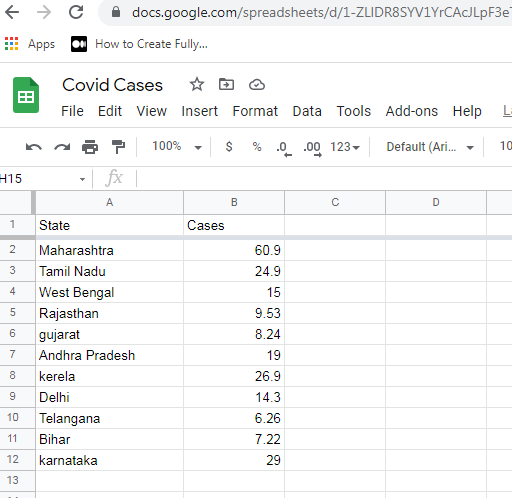Open the File menu
The image size is (512, 498).
pos(72,111)
